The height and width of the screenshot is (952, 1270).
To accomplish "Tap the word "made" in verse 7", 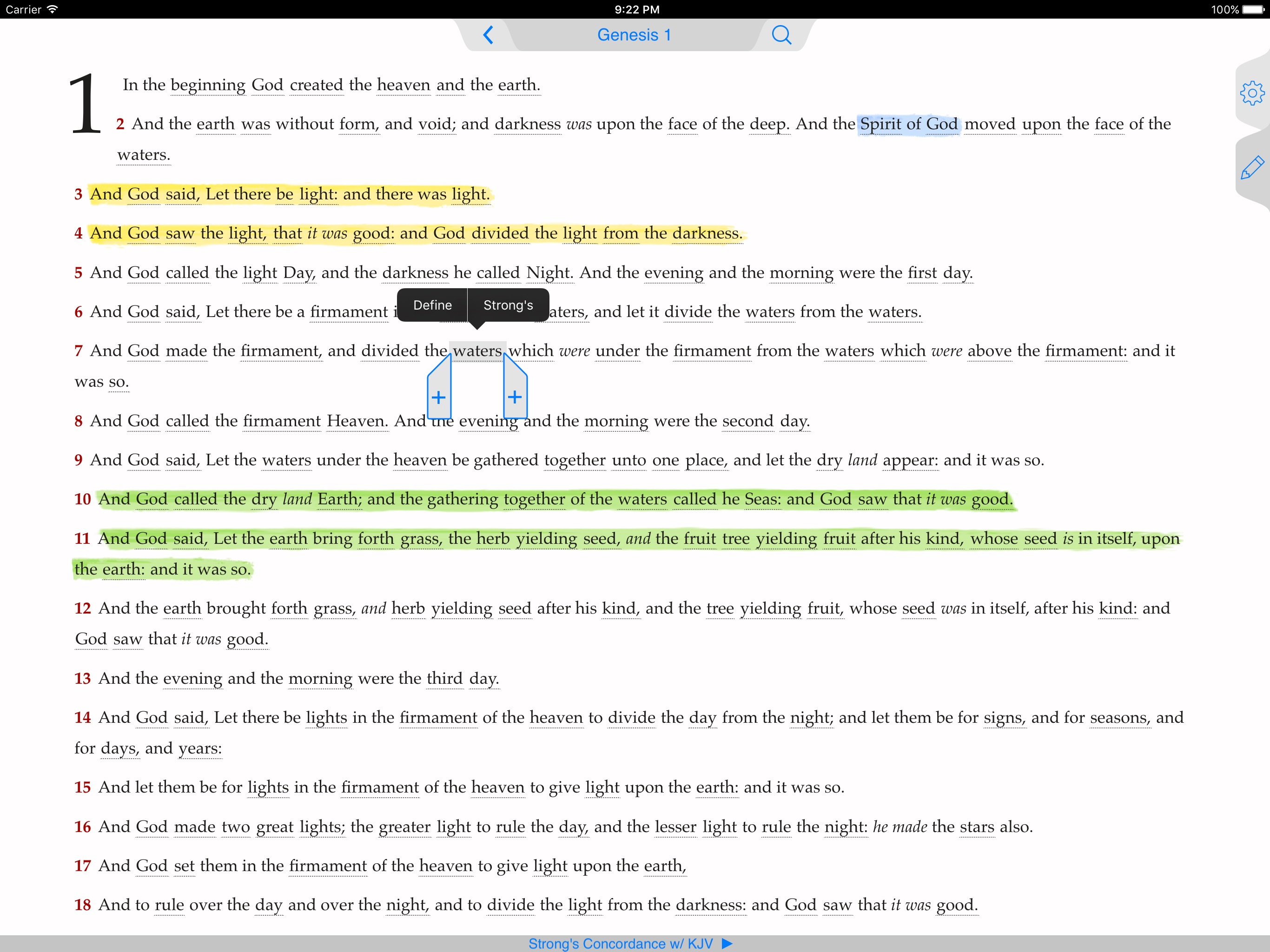I will point(186,351).
